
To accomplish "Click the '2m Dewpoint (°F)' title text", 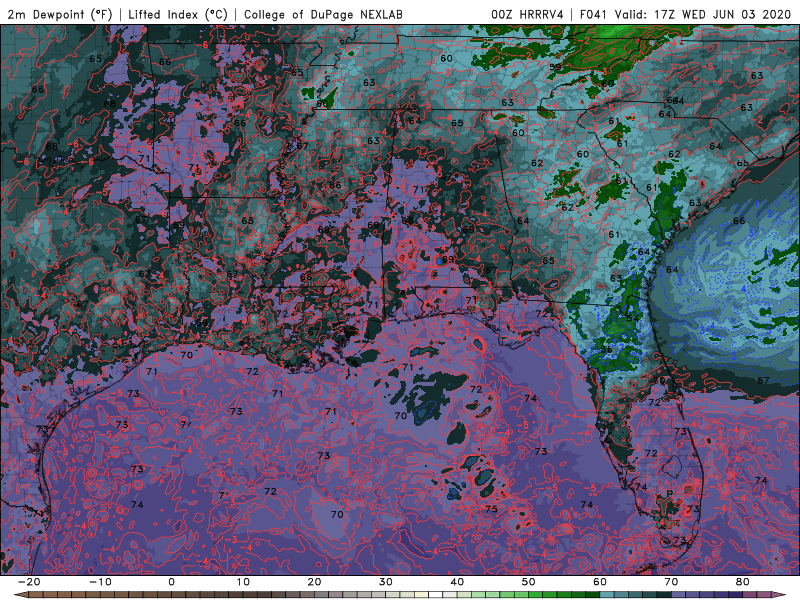I will point(60,14).
